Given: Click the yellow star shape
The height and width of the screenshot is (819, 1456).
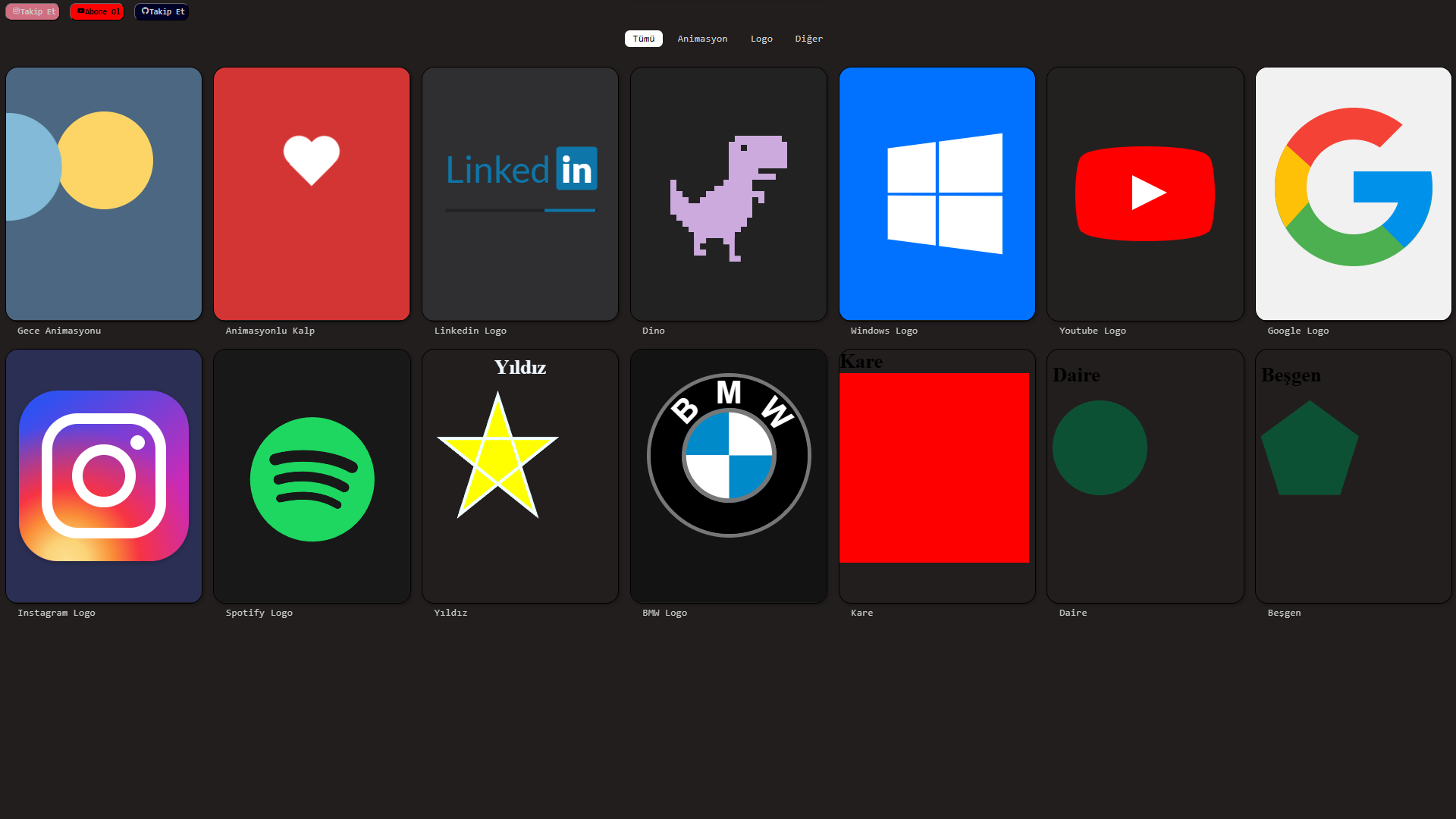Looking at the screenshot, I should pos(497,455).
